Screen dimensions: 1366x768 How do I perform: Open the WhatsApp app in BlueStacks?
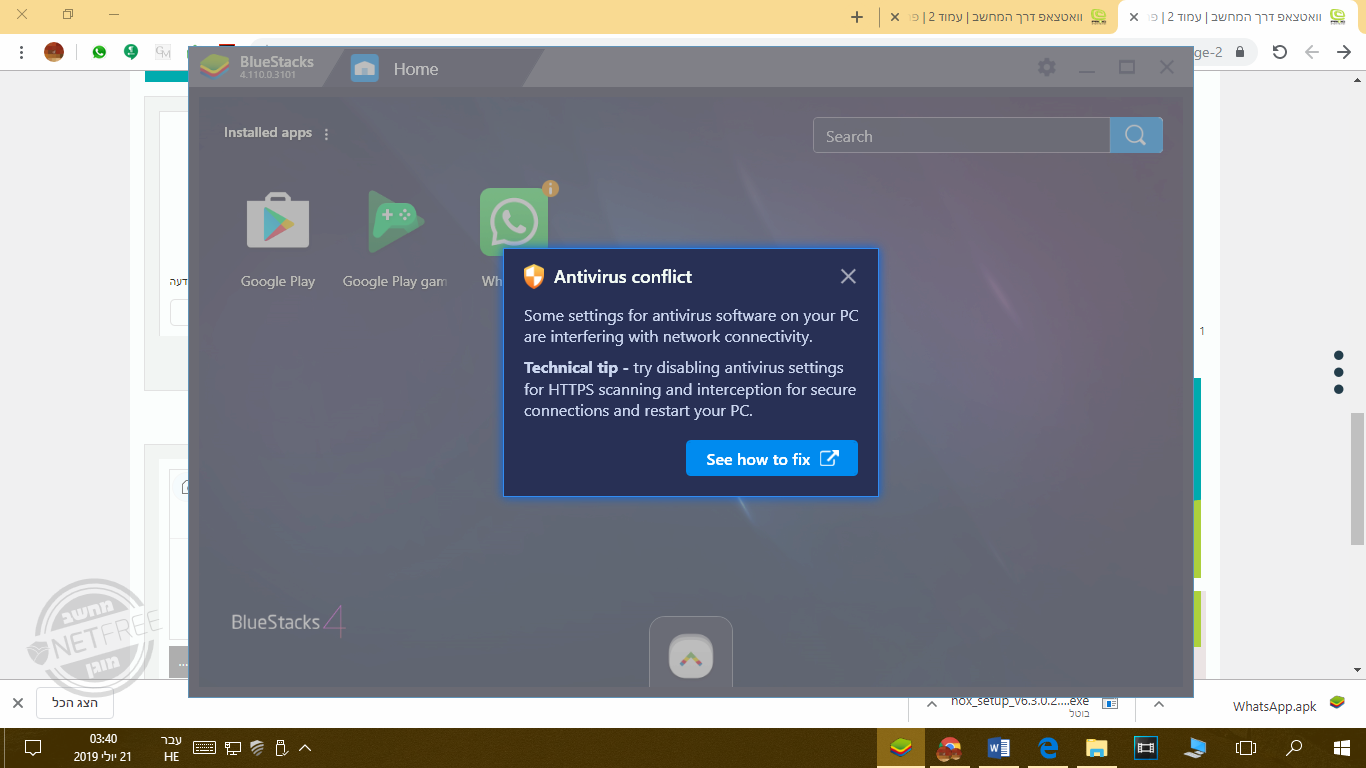coord(514,223)
